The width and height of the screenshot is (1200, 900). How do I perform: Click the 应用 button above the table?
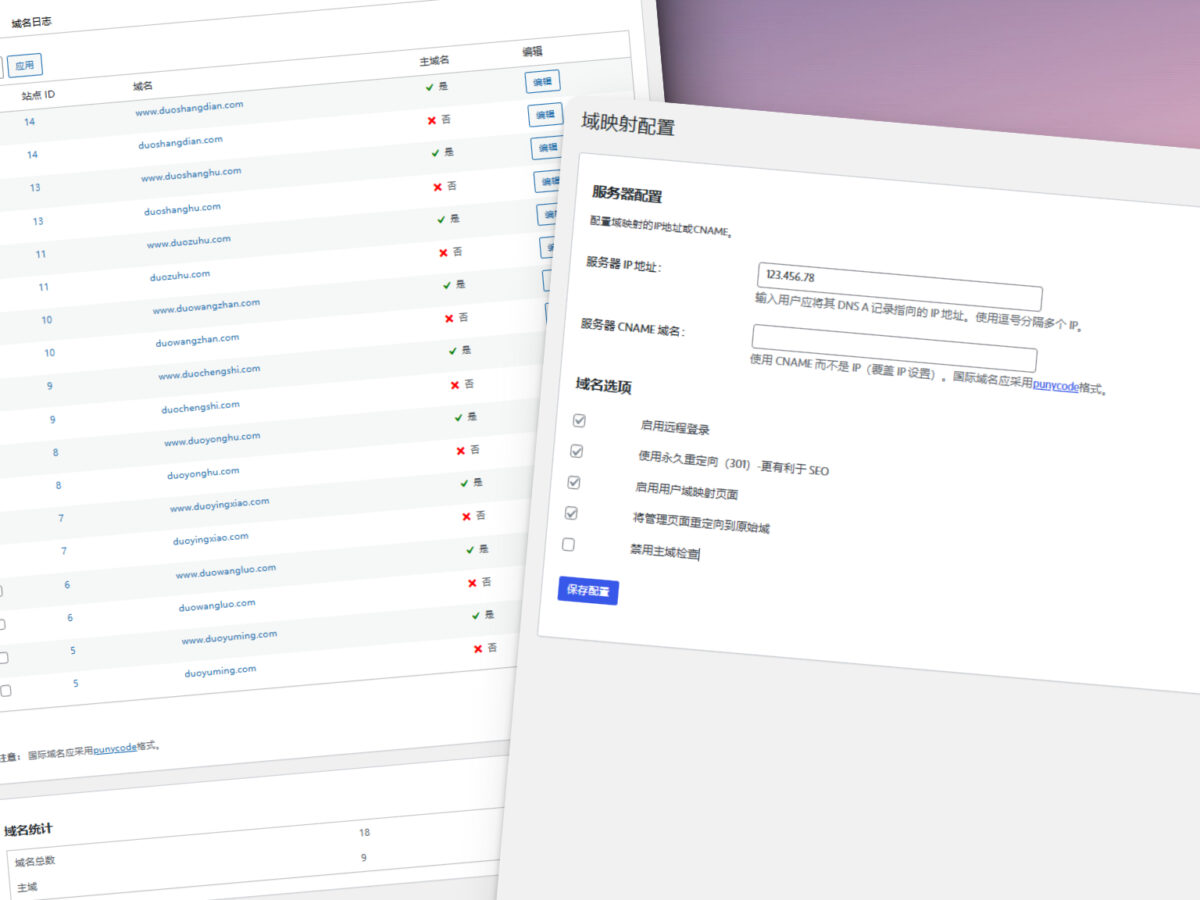pyautogui.click(x=25, y=66)
